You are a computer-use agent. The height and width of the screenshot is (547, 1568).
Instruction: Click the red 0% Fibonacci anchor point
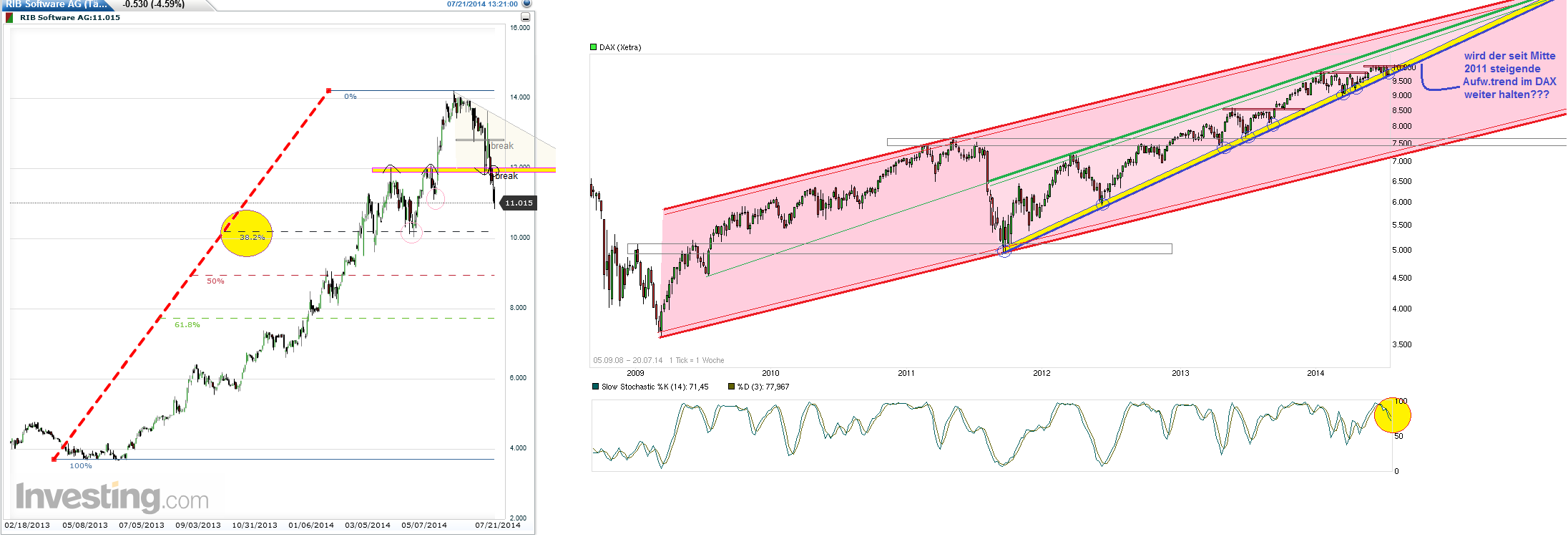coord(328,91)
